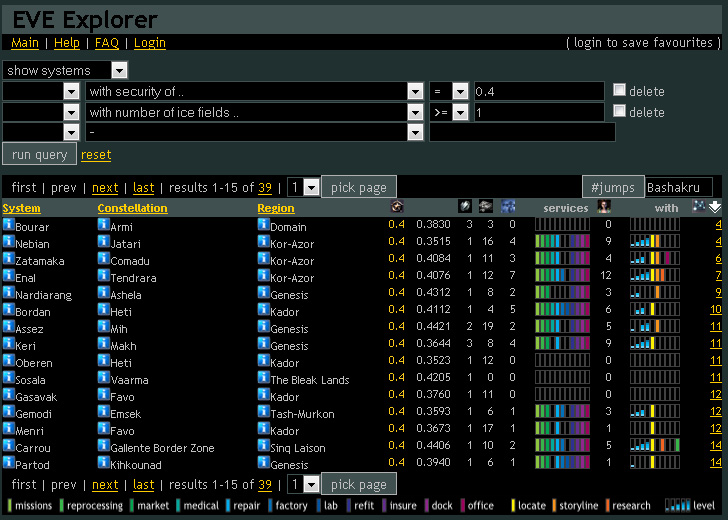Click the run query button
728x520 pixels.
[39, 154]
